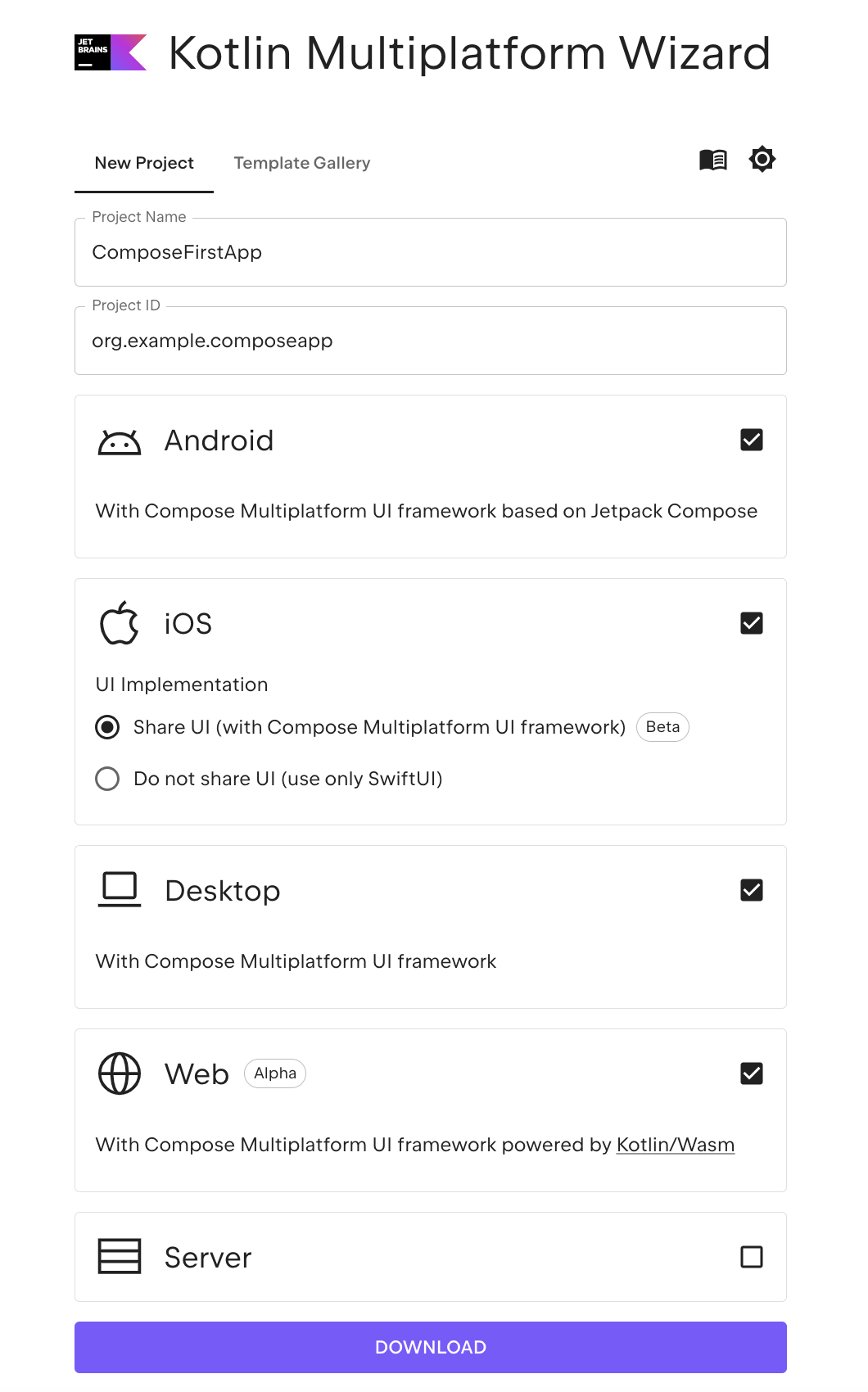
Task: Open the settings gear icon
Action: [762, 159]
